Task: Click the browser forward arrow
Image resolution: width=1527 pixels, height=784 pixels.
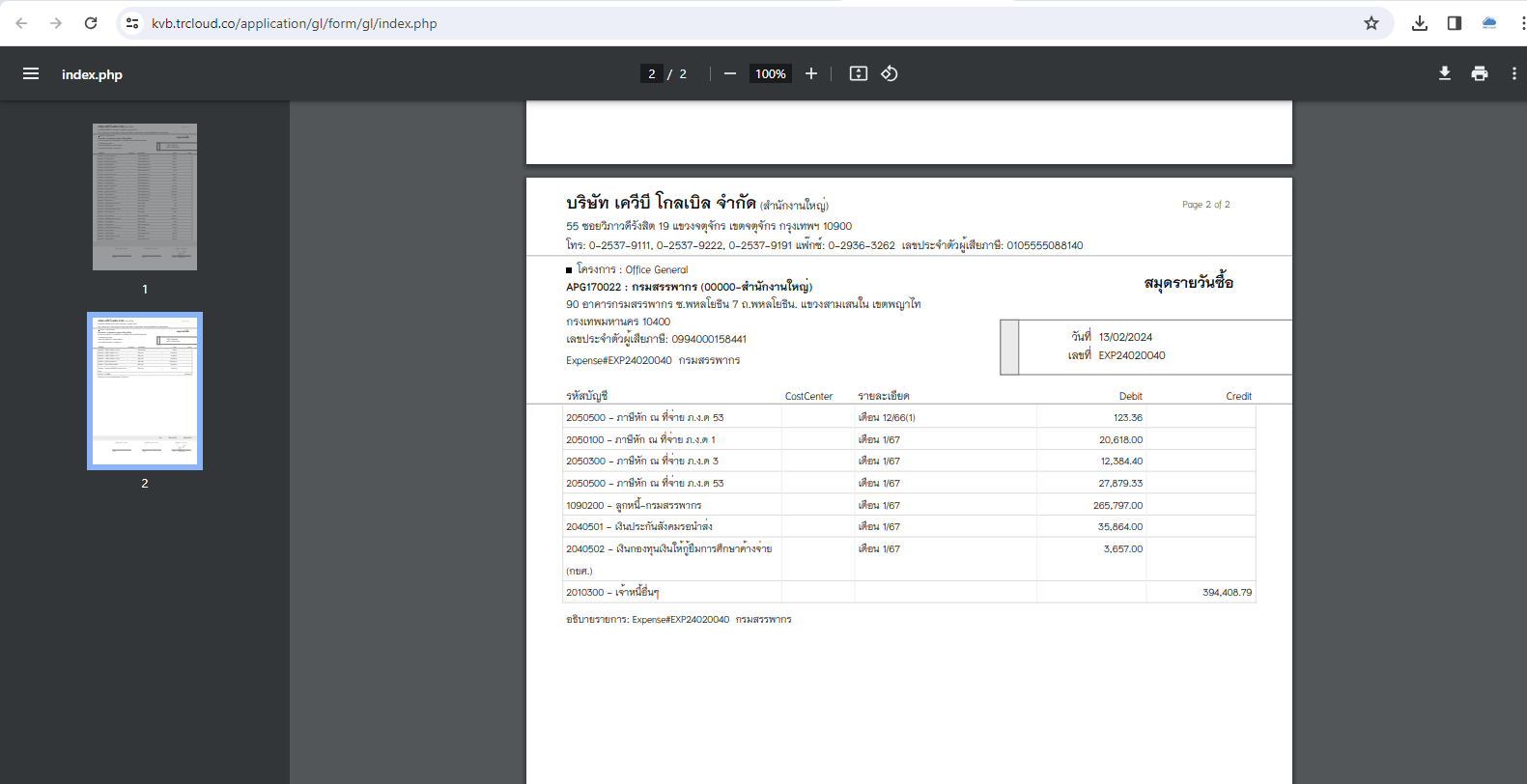Action: click(x=56, y=23)
